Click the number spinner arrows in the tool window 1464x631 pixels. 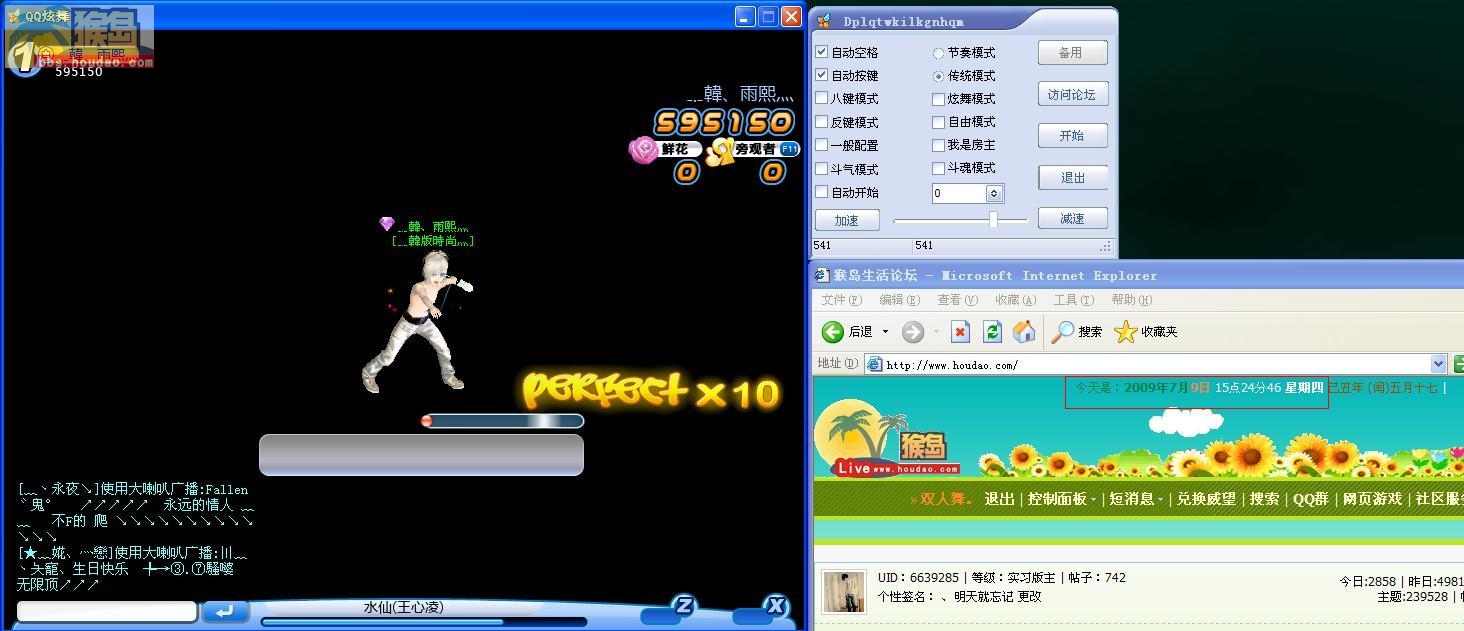coord(994,193)
